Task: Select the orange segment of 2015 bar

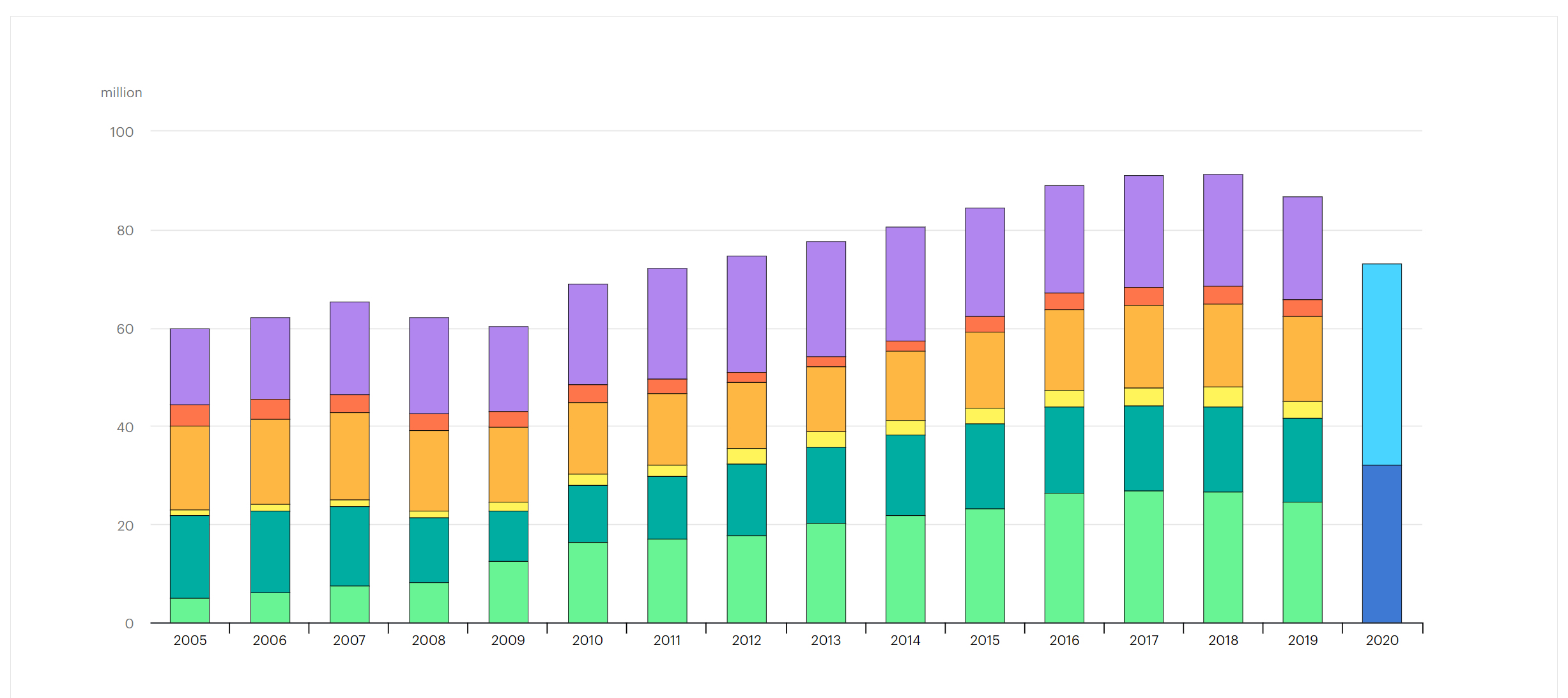Action: (985, 369)
